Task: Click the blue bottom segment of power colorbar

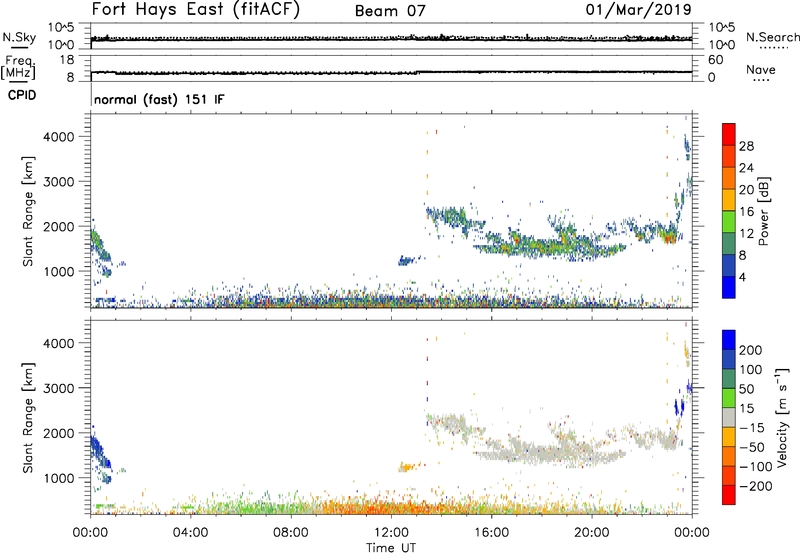Action: (x=729, y=287)
